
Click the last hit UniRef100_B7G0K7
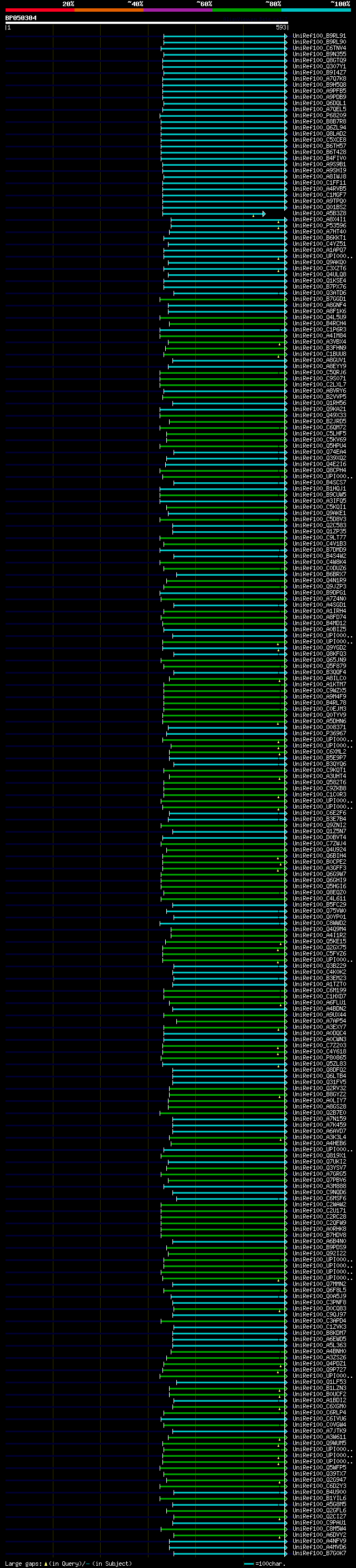(x=319, y=1554)
